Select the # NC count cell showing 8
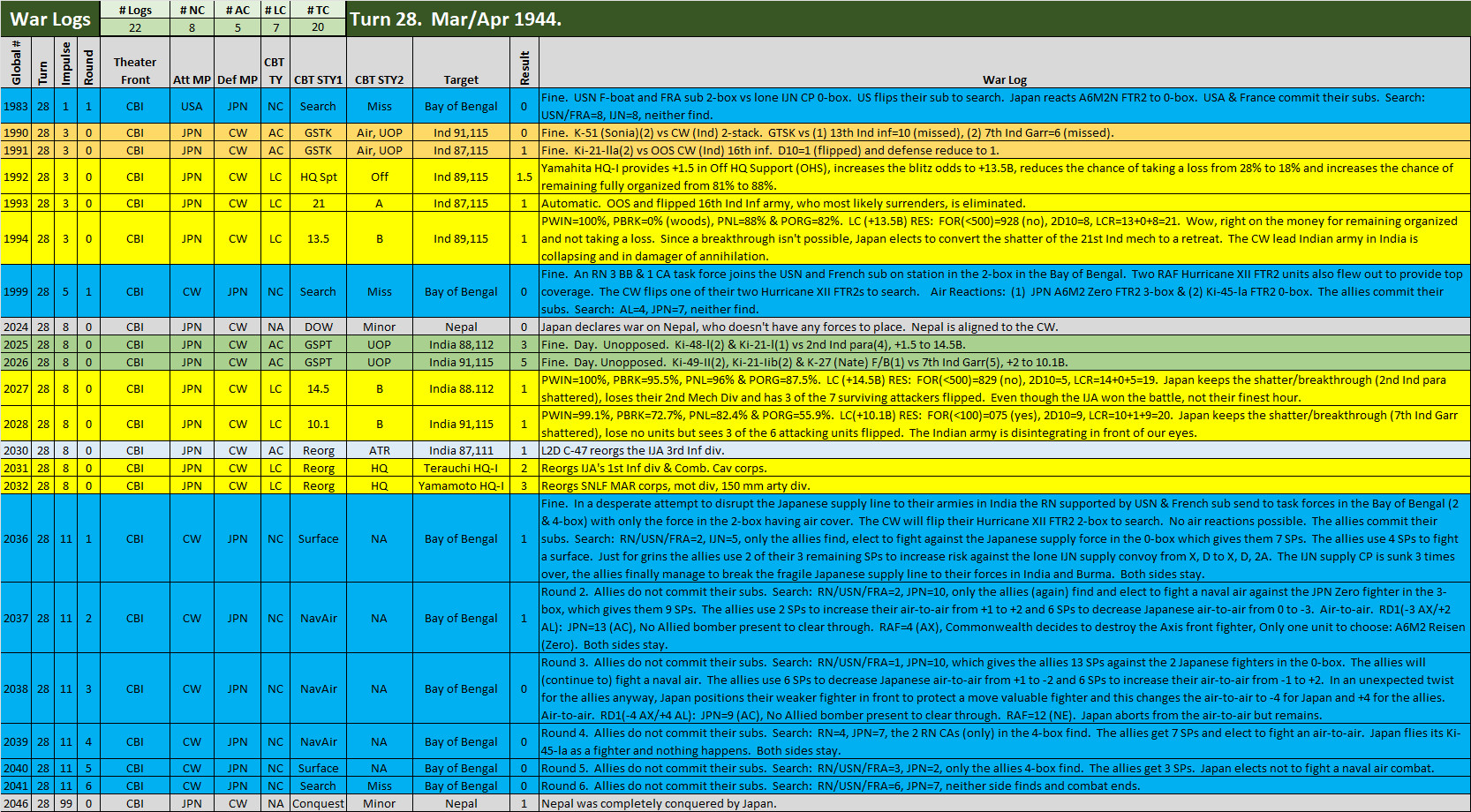Image resolution: width=1471 pixels, height=812 pixels. [x=193, y=26]
